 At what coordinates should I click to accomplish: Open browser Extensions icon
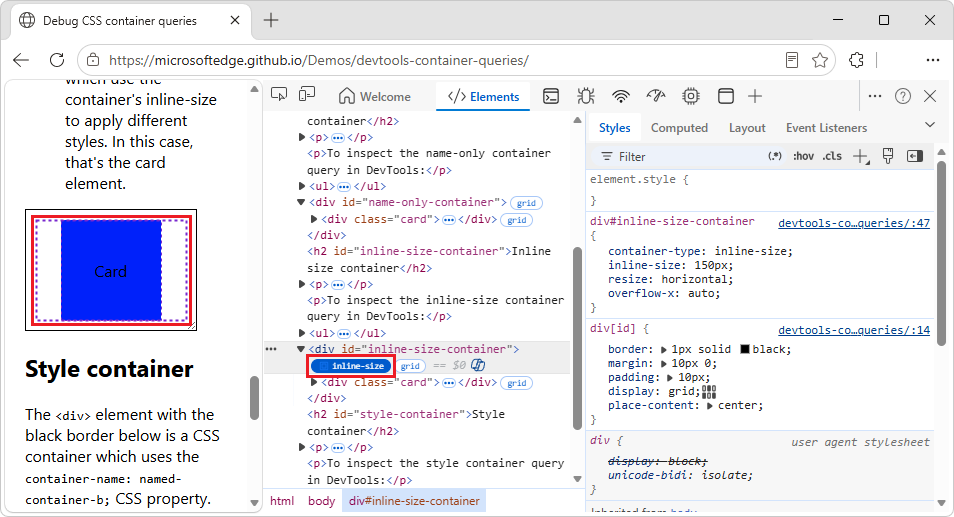click(856, 60)
